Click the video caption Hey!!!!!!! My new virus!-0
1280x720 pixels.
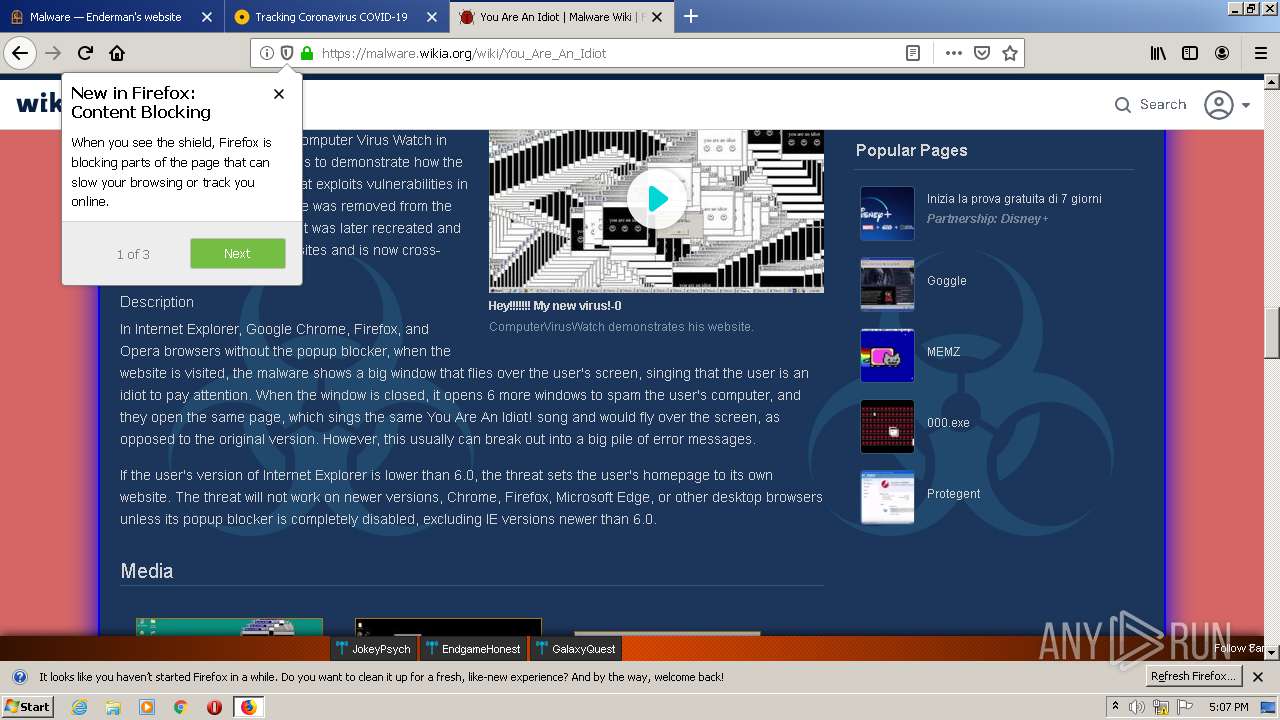[x=555, y=306]
